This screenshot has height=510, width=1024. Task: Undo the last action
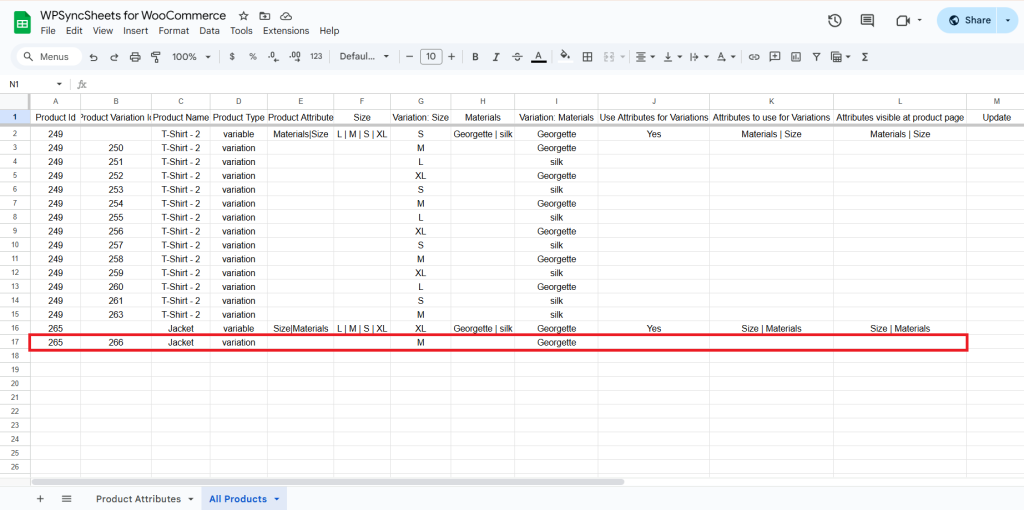point(93,57)
